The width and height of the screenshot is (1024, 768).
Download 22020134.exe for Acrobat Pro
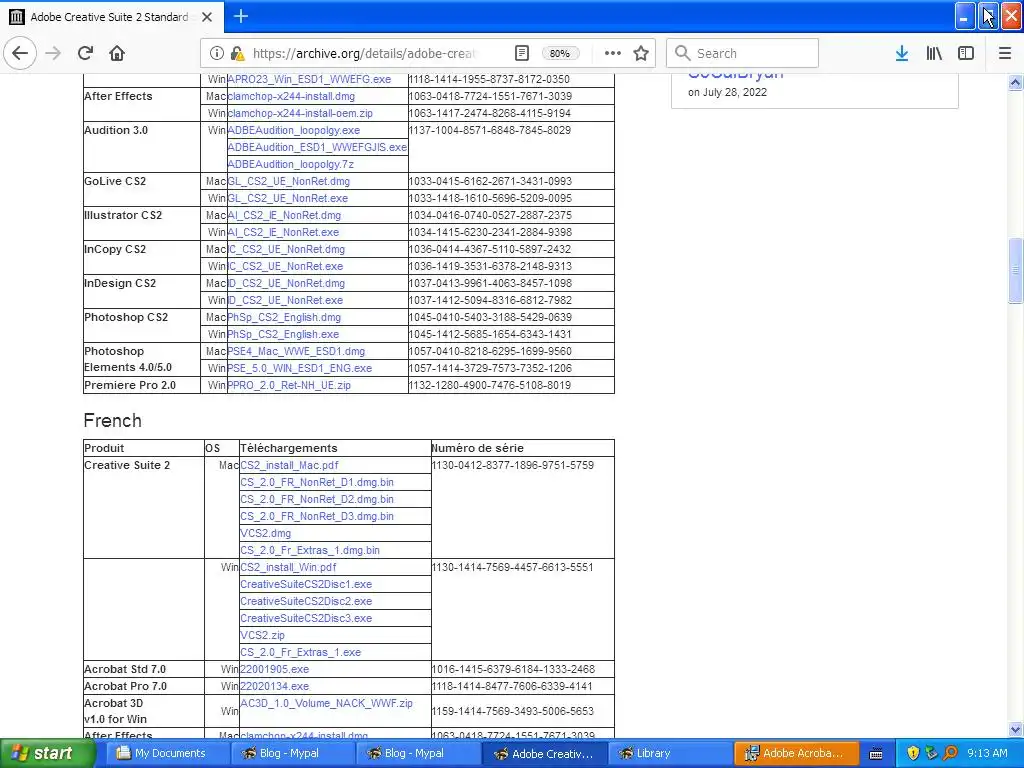(x=274, y=686)
